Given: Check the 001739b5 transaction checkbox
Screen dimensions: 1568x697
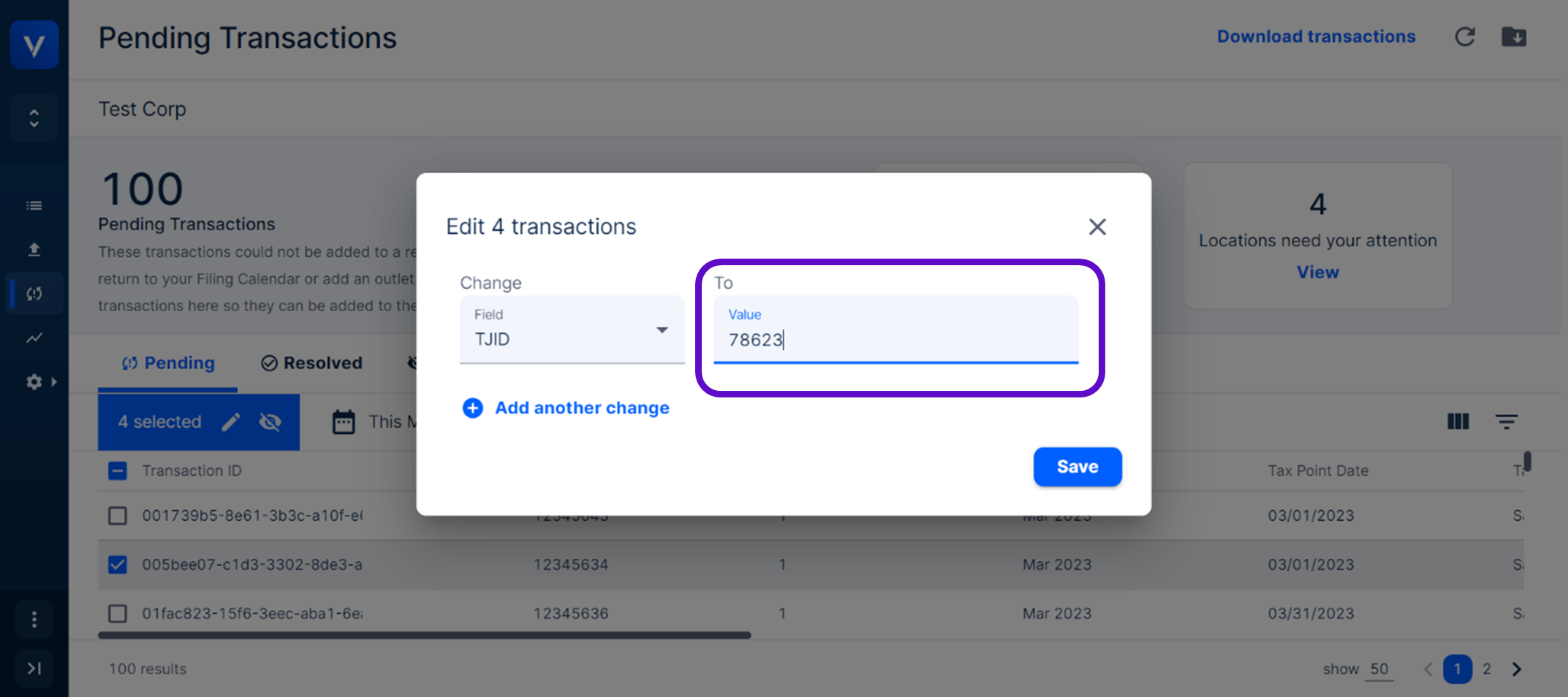Looking at the screenshot, I should 118,516.
